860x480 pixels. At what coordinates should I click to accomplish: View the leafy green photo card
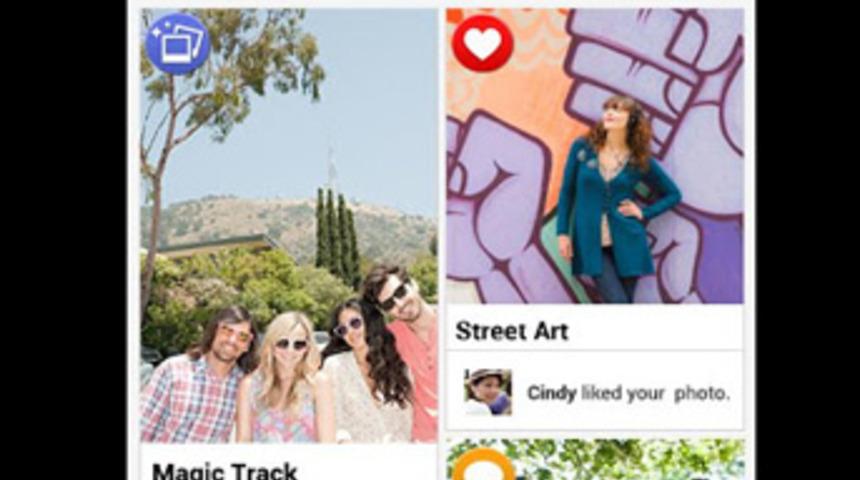tap(595, 460)
